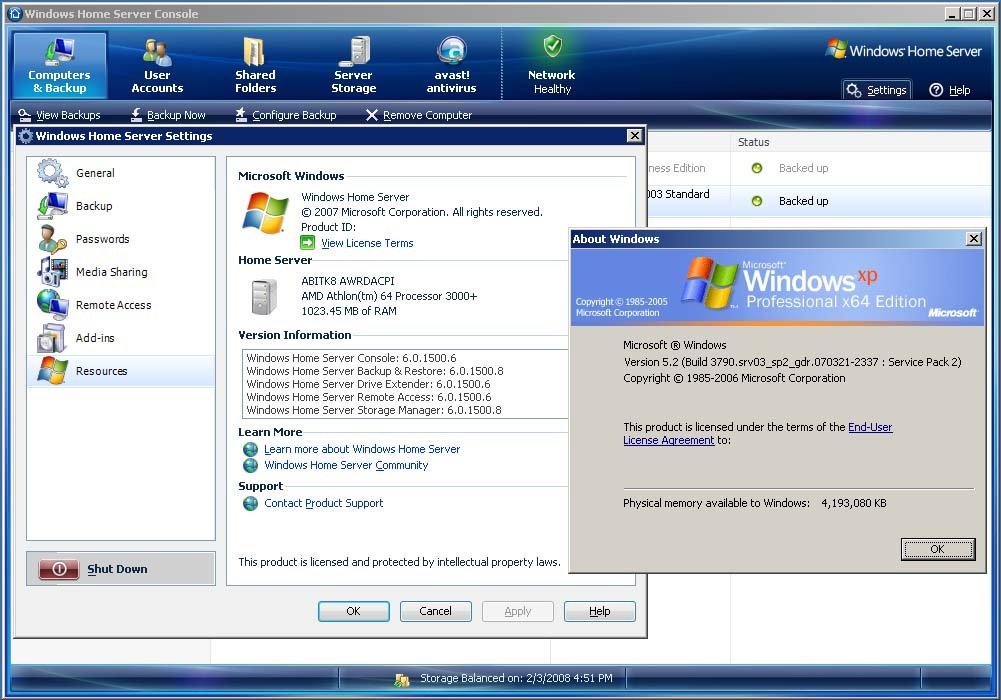
Task: Open Help in the console header
Action: pos(950,90)
